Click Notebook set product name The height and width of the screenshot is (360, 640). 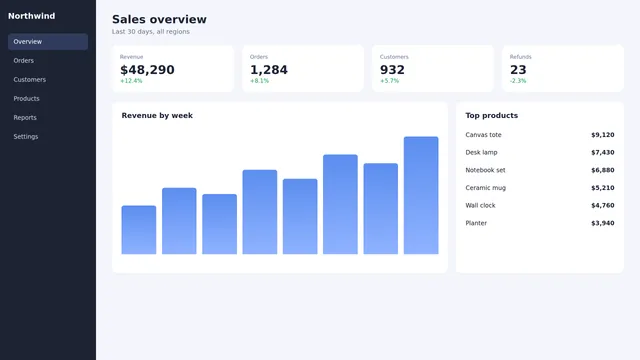click(x=485, y=170)
